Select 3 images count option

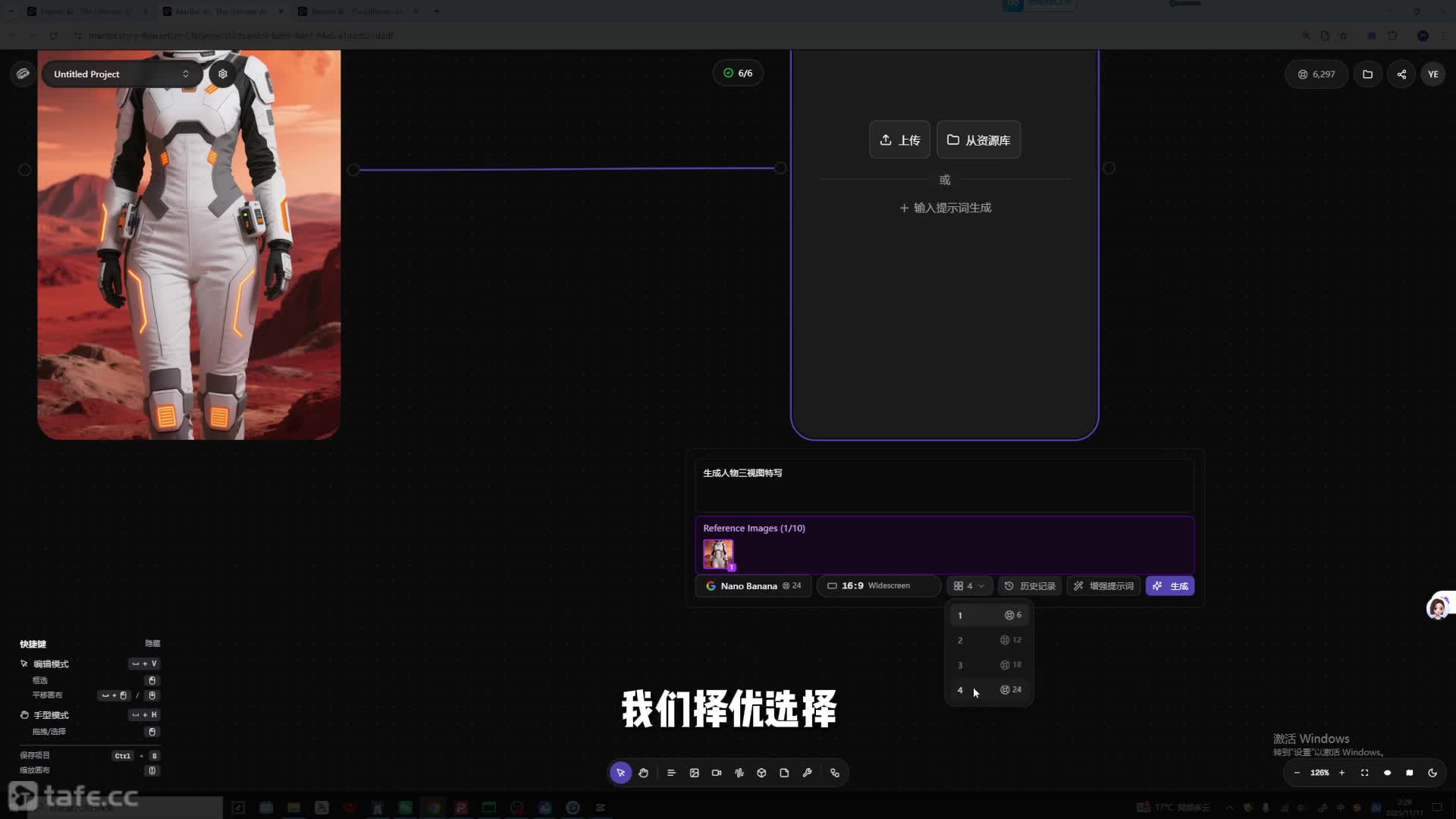tap(989, 665)
